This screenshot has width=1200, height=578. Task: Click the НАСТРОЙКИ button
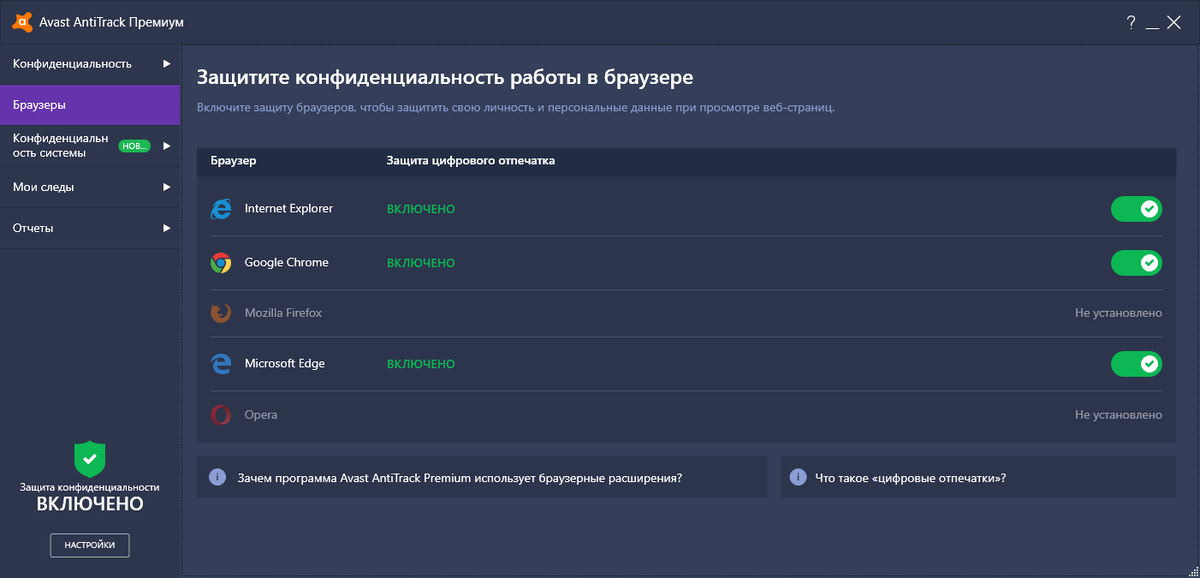coord(90,545)
